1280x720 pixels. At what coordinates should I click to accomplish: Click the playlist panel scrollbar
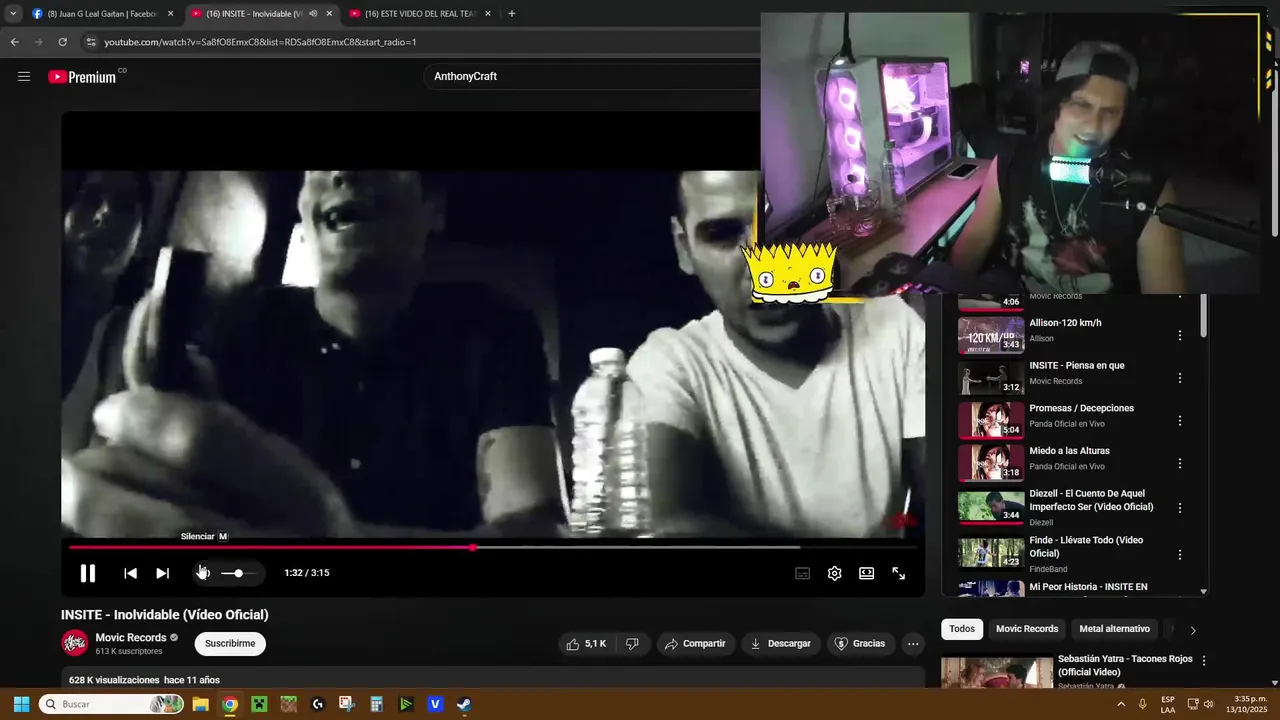(1203, 316)
